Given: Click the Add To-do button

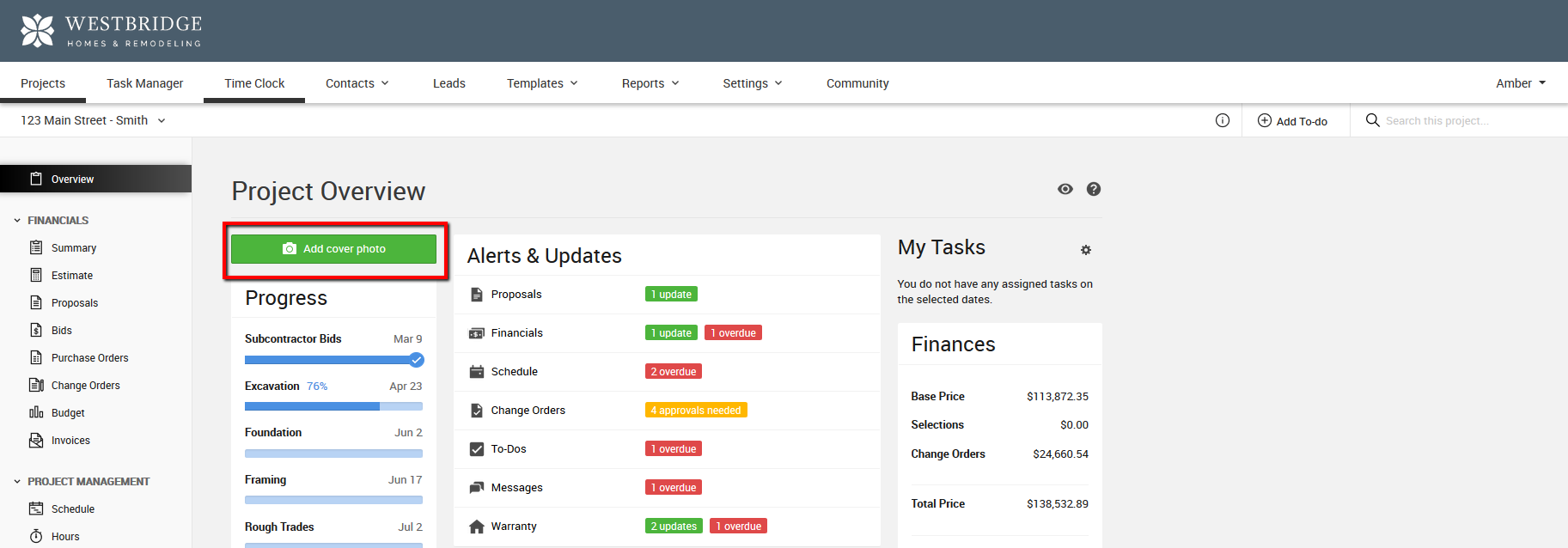Looking at the screenshot, I should point(1292,121).
